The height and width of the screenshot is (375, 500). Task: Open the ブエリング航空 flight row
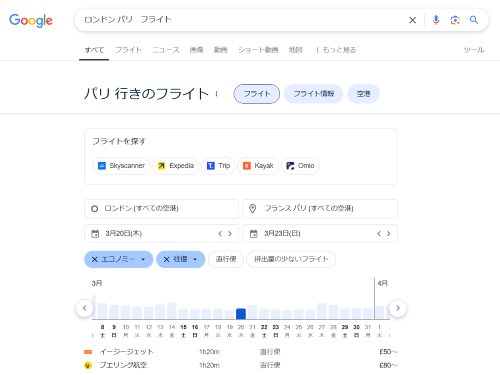click(241, 365)
